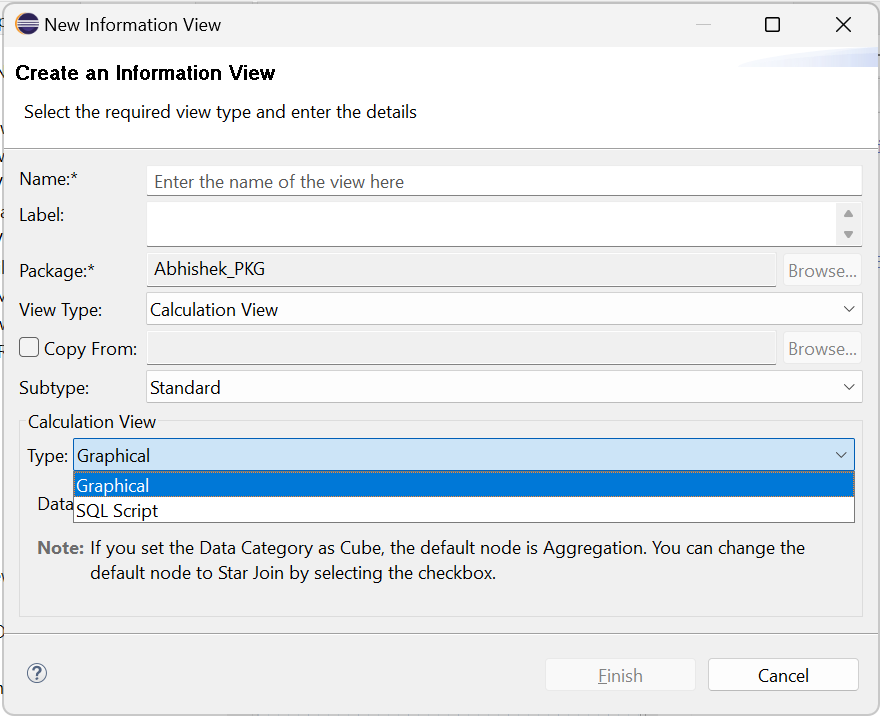
Task: Click the Copy From text field
Action: point(460,349)
